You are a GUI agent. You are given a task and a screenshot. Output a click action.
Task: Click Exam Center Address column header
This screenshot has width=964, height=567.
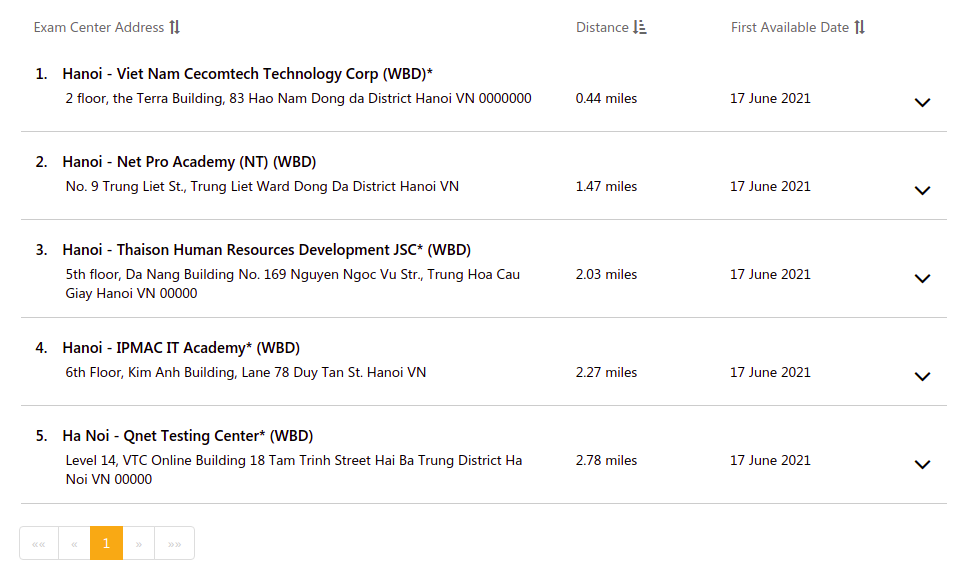coord(99,28)
